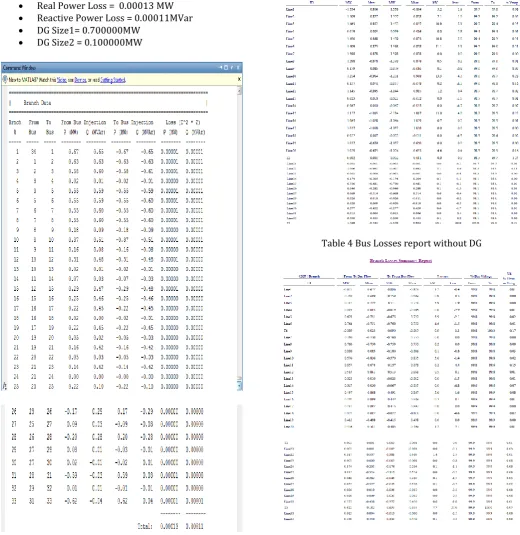Image resolution: width=520 pixels, height=535 pixels.
Task: Click the 'Total:' label under the loss columns
Action: 145,526
